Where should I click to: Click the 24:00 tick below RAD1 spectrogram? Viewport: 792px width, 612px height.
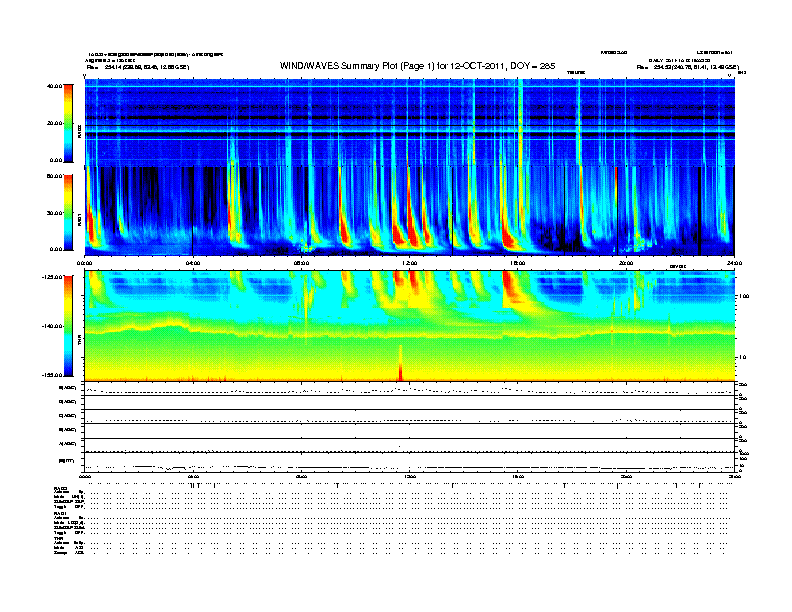tap(734, 263)
